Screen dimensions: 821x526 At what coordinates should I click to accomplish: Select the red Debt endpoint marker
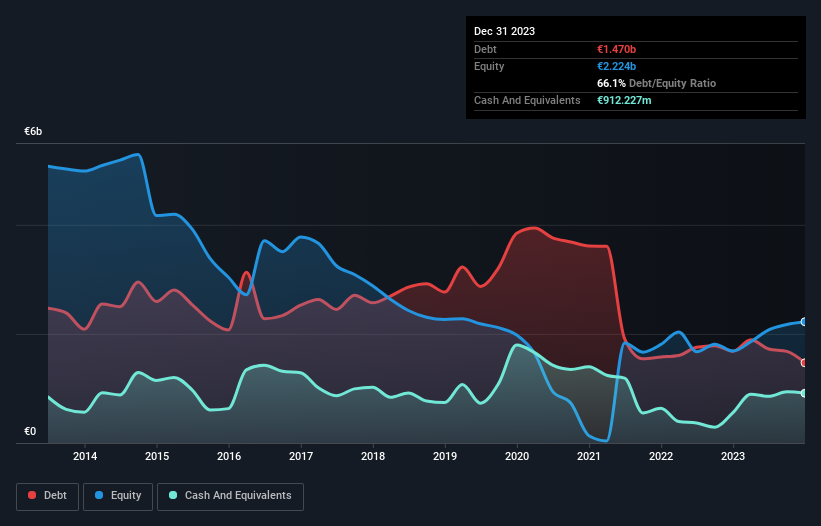[804, 363]
